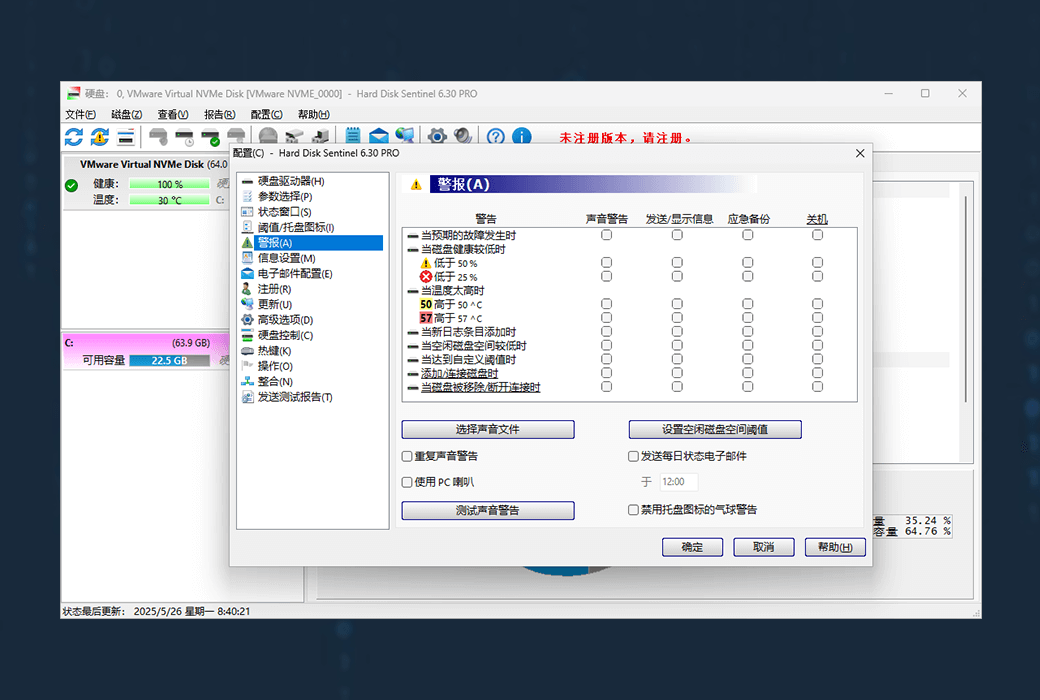The width and height of the screenshot is (1040, 700).
Task: Check the 禁用托盘图标的气球警告 checkbox
Action: [x=633, y=510]
